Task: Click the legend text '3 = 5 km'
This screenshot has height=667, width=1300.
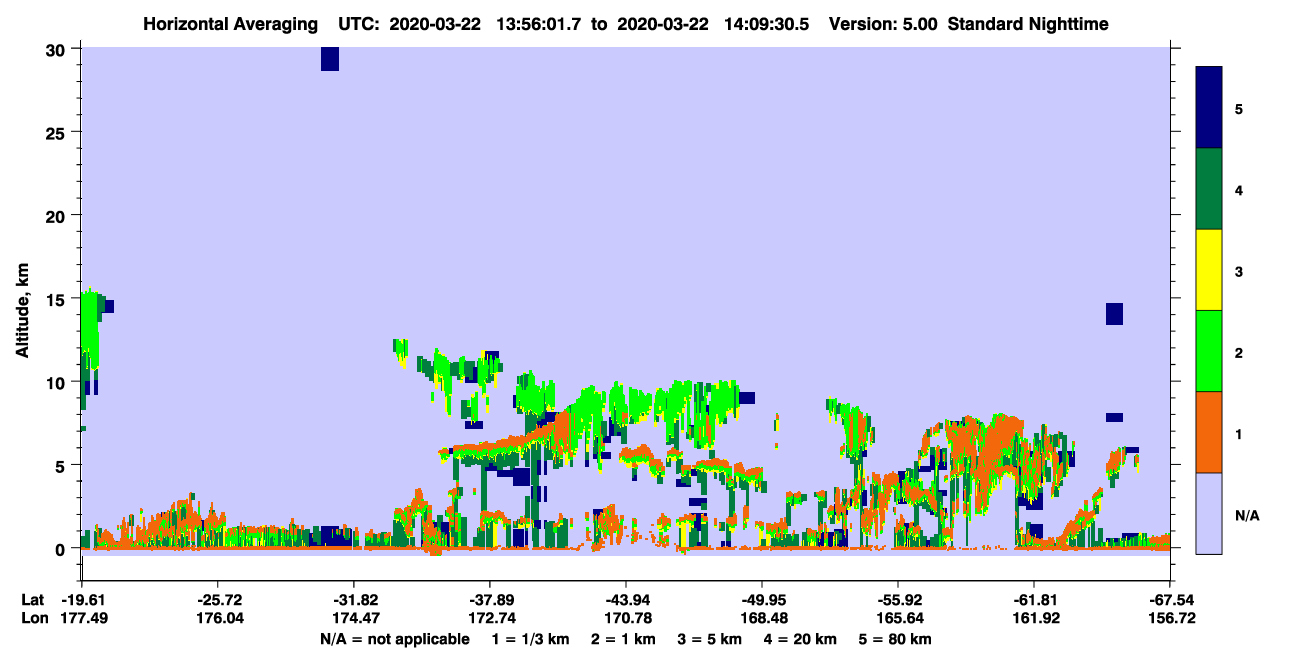Action: 710,639
